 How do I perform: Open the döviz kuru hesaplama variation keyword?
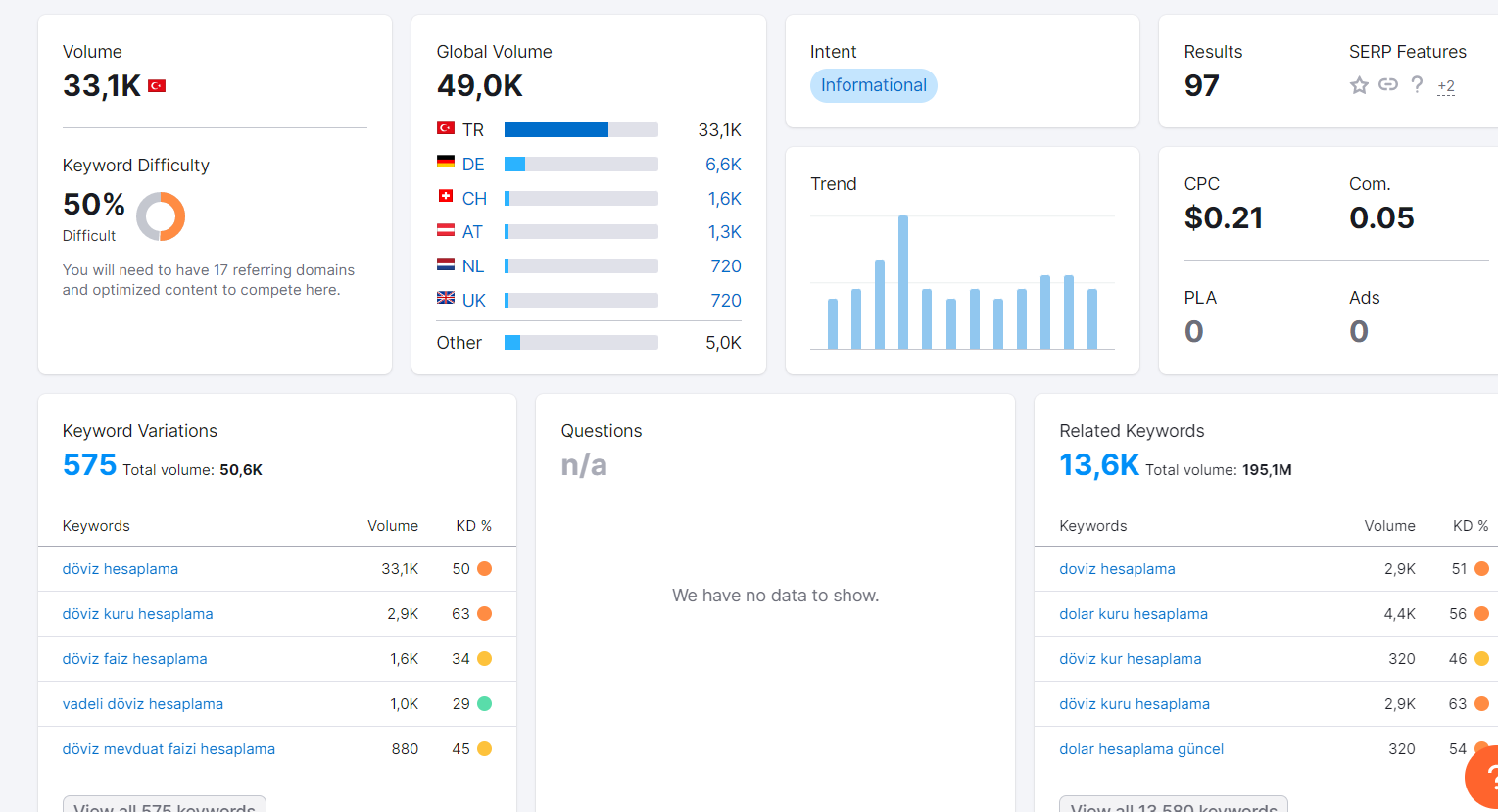point(138,614)
